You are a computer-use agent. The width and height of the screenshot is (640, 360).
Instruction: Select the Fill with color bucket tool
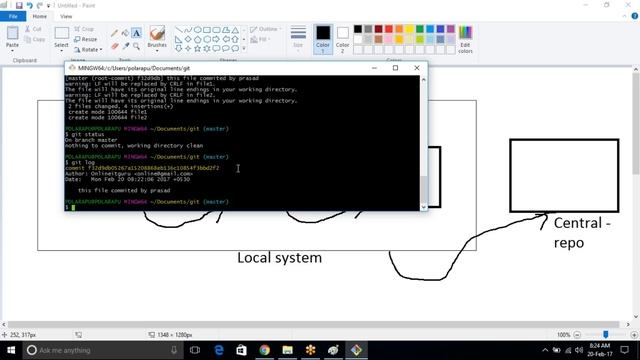(125, 33)
